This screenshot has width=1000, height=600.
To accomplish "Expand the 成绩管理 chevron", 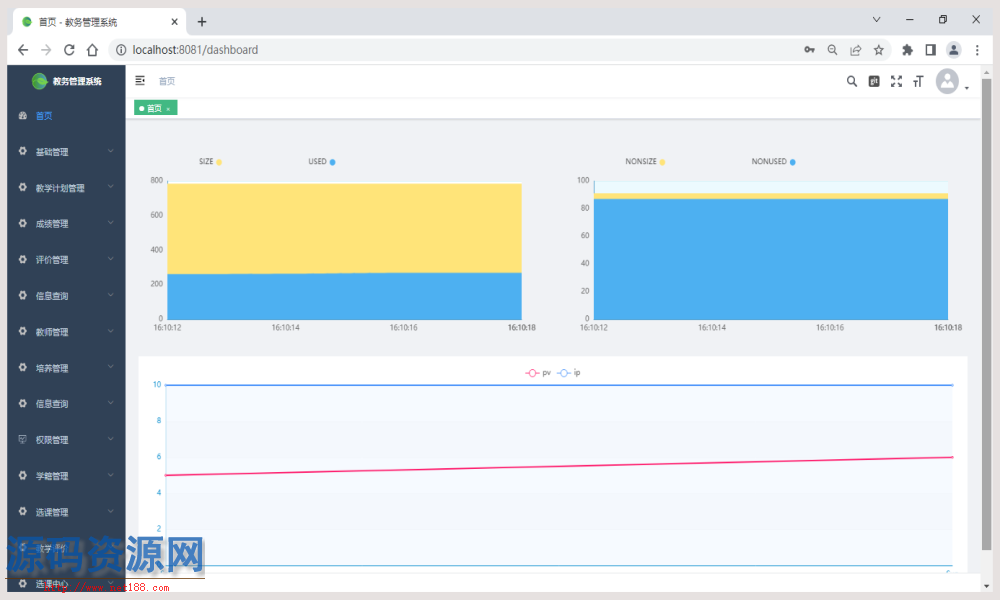I will pos(110,223).
